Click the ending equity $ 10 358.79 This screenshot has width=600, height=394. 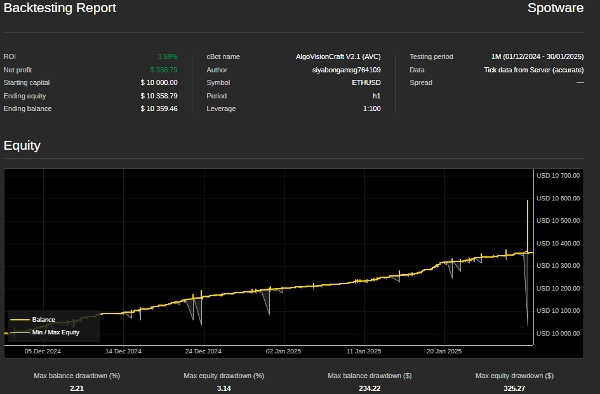(159, 96)
